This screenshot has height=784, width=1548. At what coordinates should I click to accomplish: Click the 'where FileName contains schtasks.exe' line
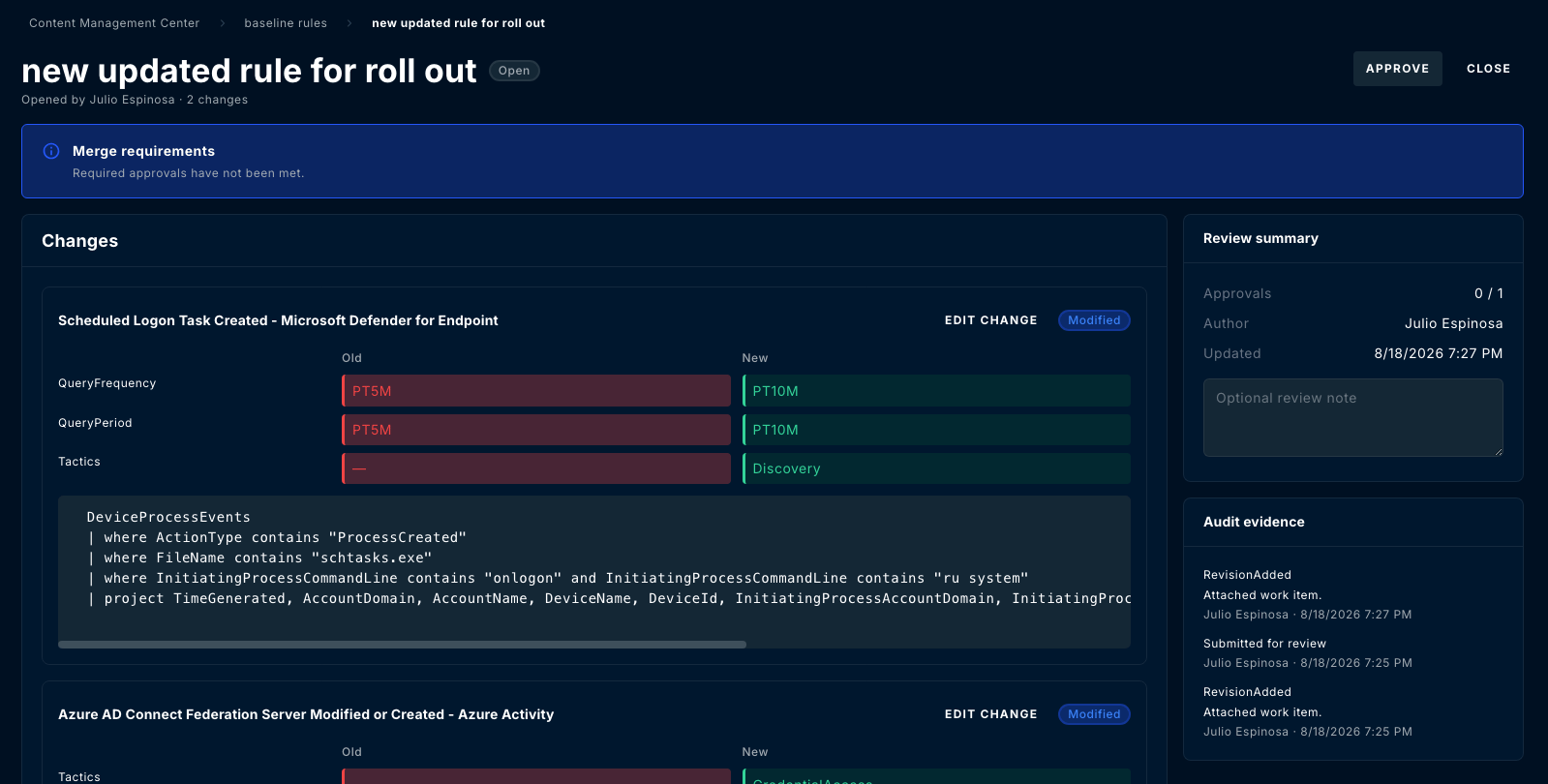tap(259, 558)
